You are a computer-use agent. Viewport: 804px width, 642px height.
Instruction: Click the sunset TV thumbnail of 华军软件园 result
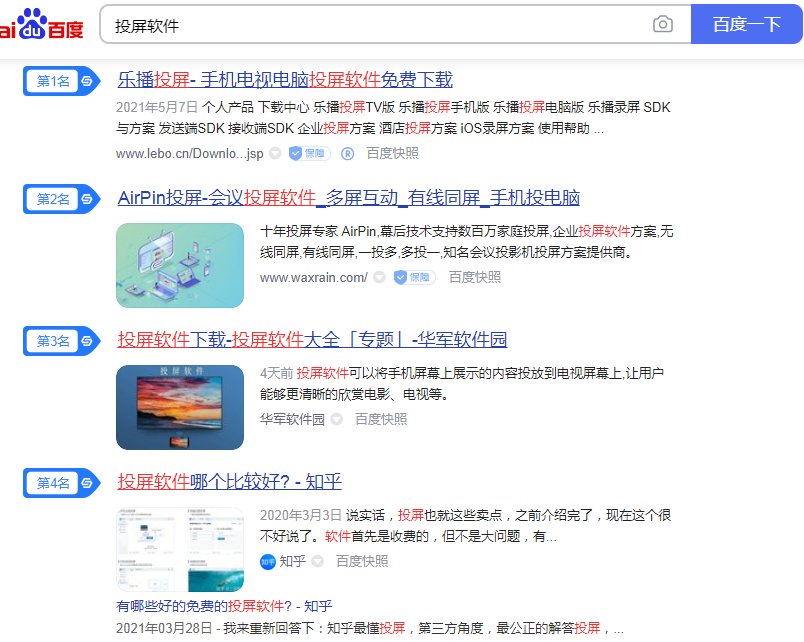point(180,407)
